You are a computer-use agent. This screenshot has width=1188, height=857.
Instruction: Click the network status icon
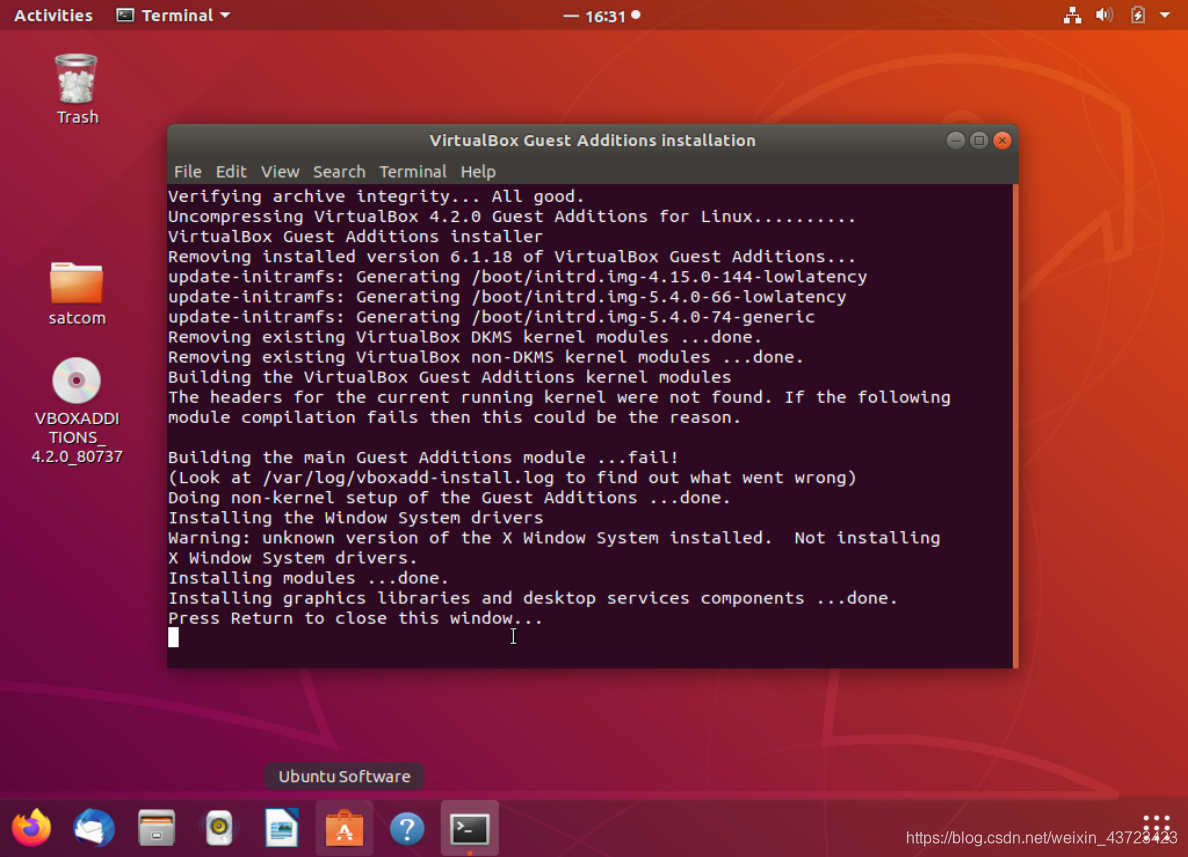coord(1072,15)
